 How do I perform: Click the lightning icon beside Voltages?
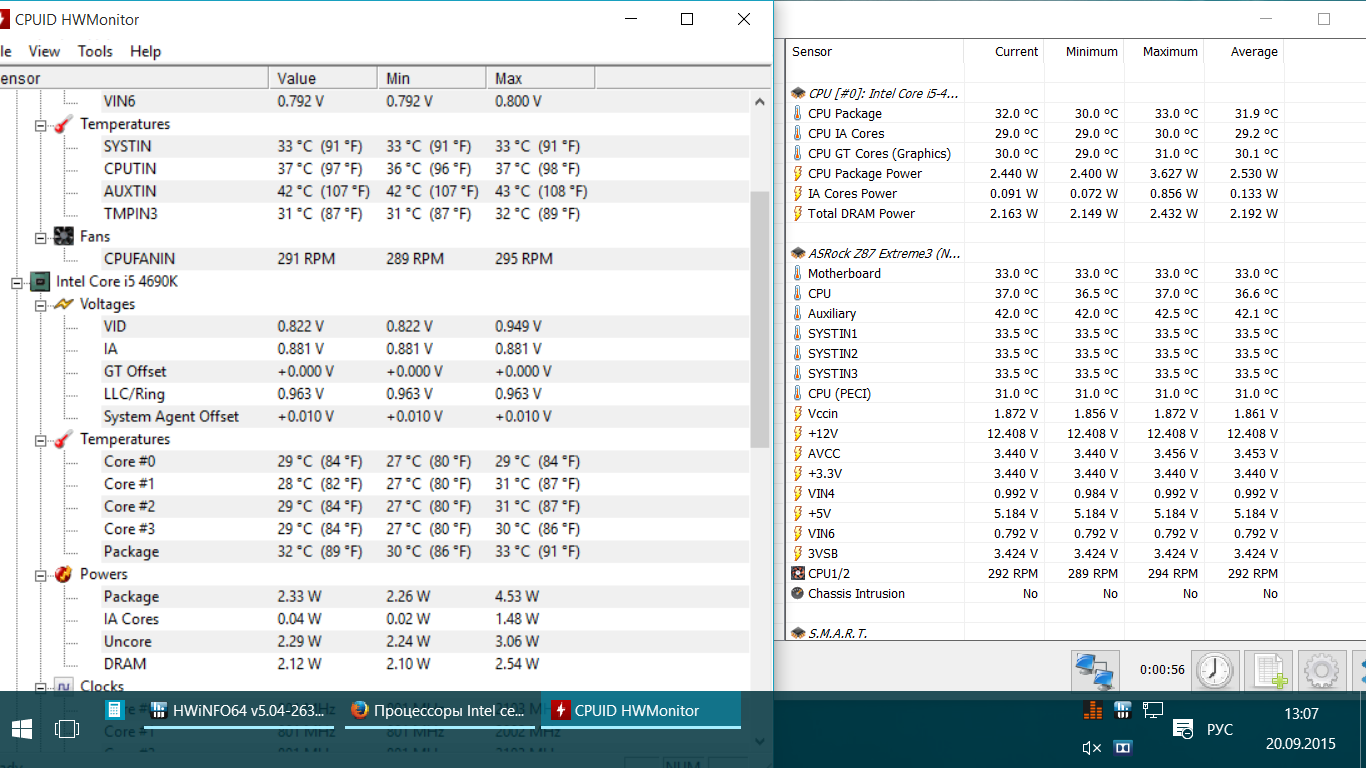[64, 304]
